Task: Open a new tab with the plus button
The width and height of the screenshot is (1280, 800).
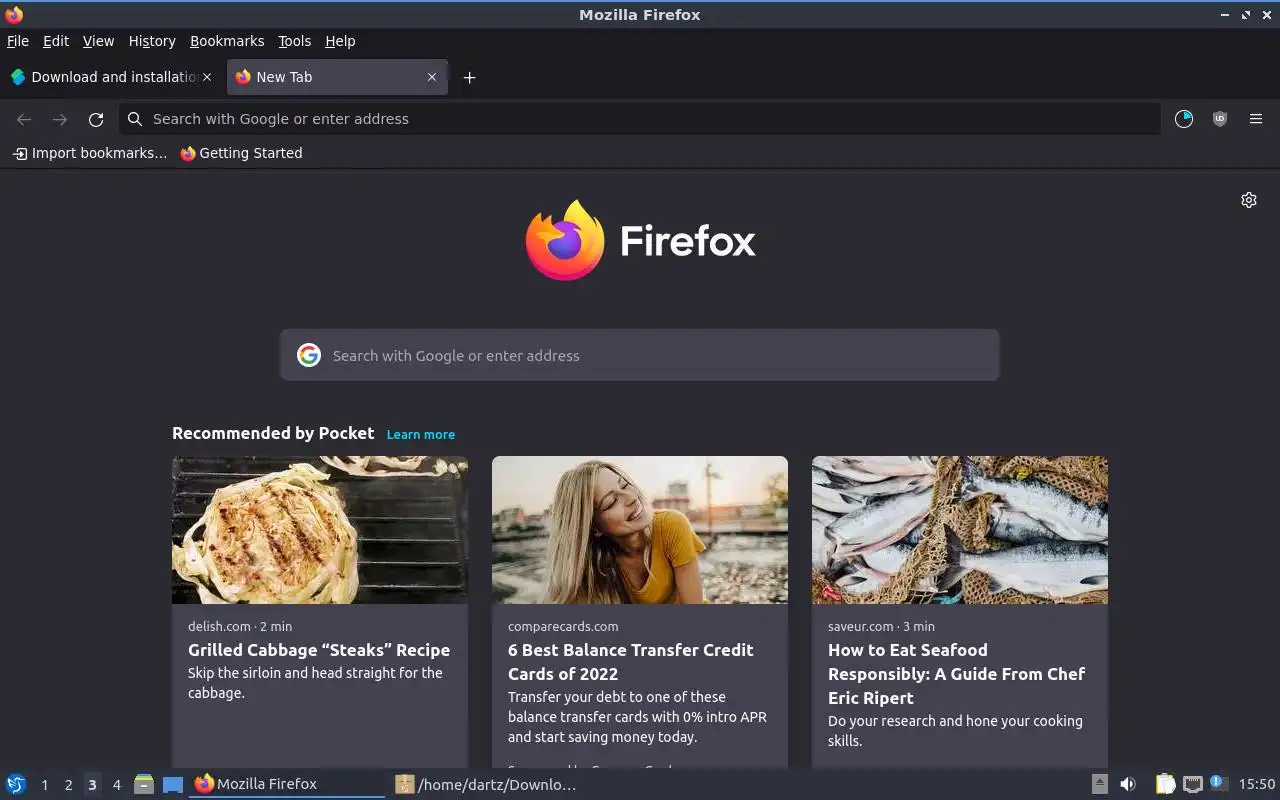Action: 469,77
